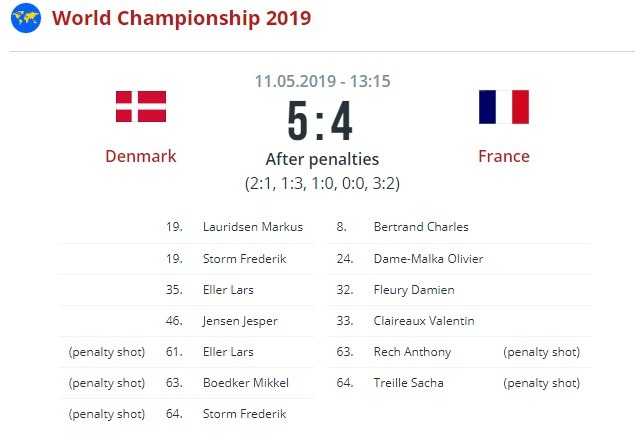The width and height of the screenshot is (643, 433).
Task: Select Fleury Damien goal entry
Action: point(414,290)
